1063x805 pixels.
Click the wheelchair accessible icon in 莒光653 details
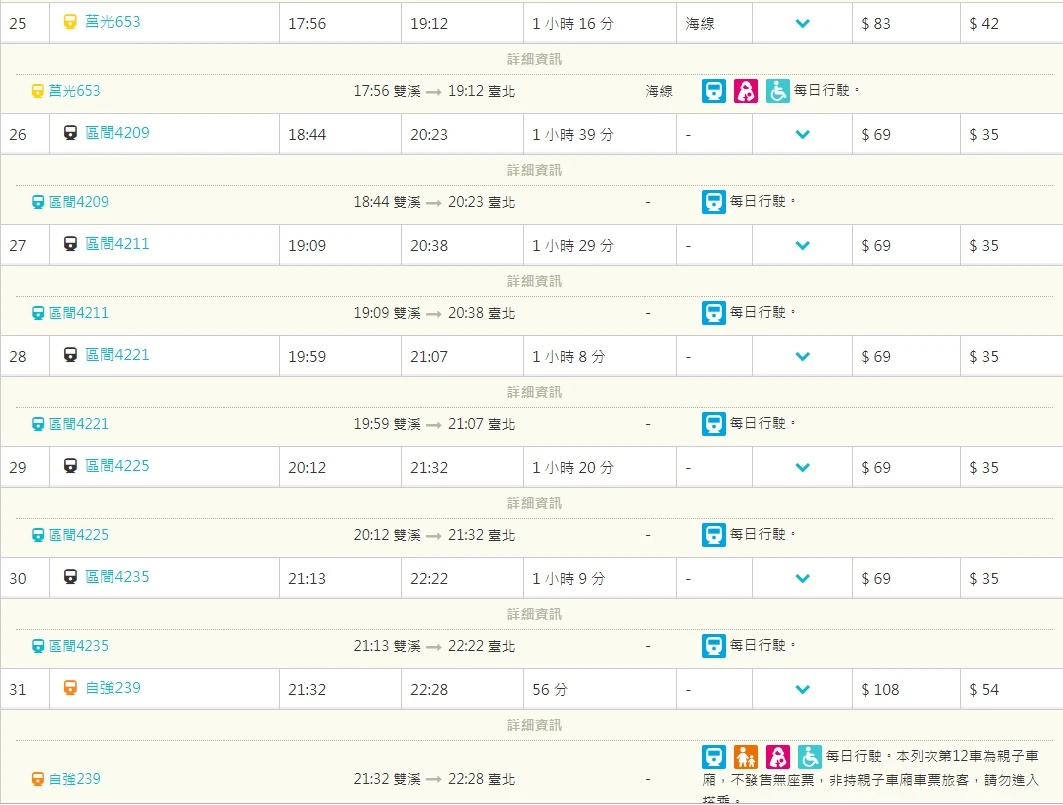tap(778, 91)
